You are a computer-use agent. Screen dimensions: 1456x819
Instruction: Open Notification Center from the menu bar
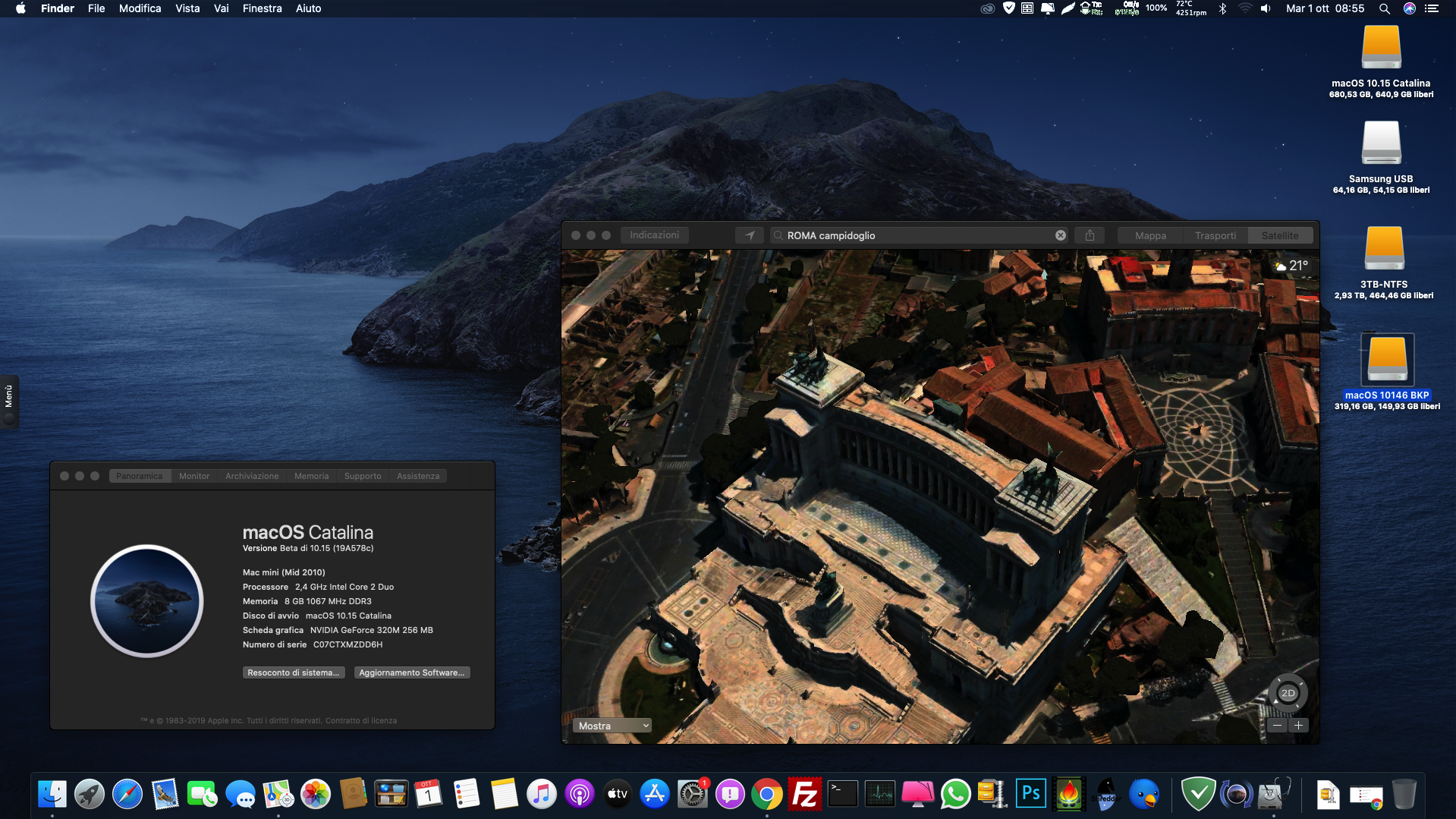point(1431,8)
